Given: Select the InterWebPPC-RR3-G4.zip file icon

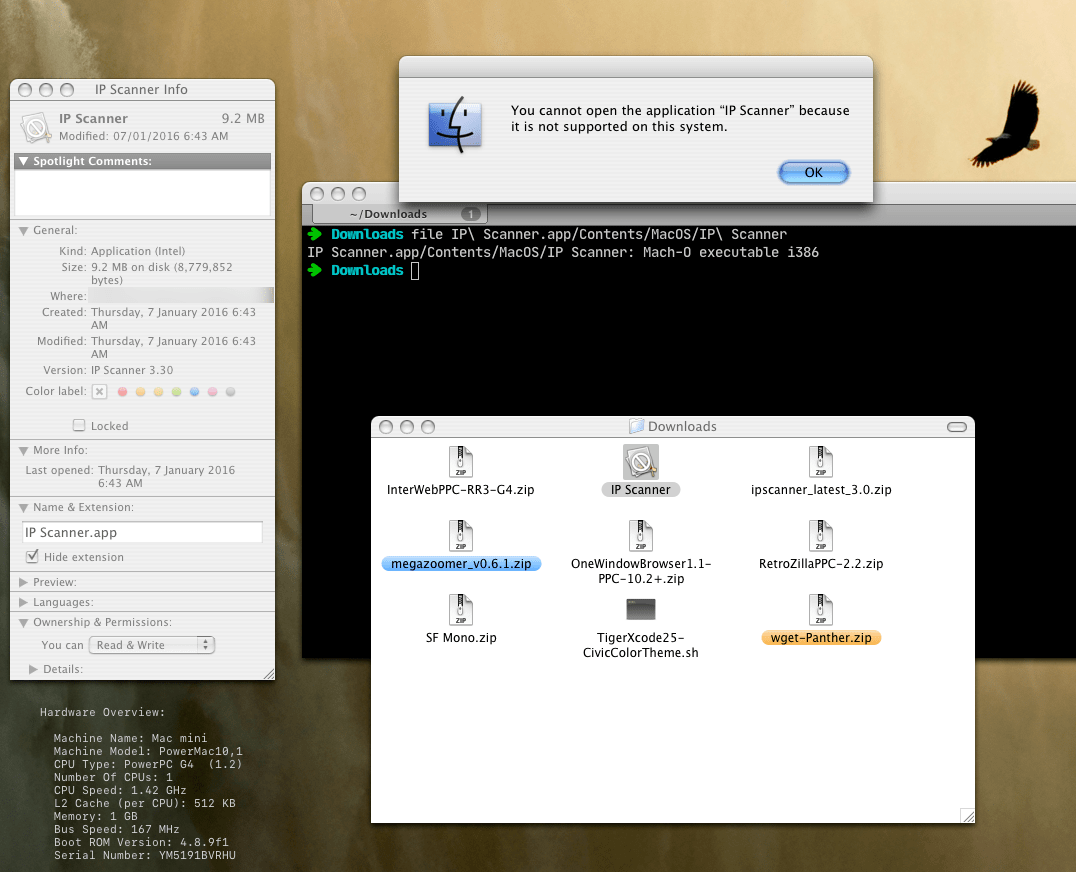Looking at the screenshot, I should pos(460,462).
